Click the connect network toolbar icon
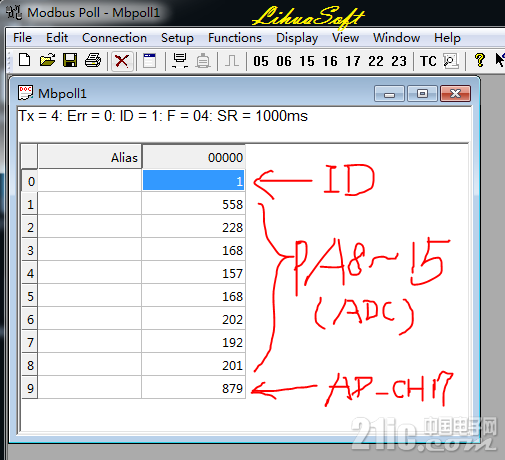This screenshot has width=505, height=460. tap(180, 61)
